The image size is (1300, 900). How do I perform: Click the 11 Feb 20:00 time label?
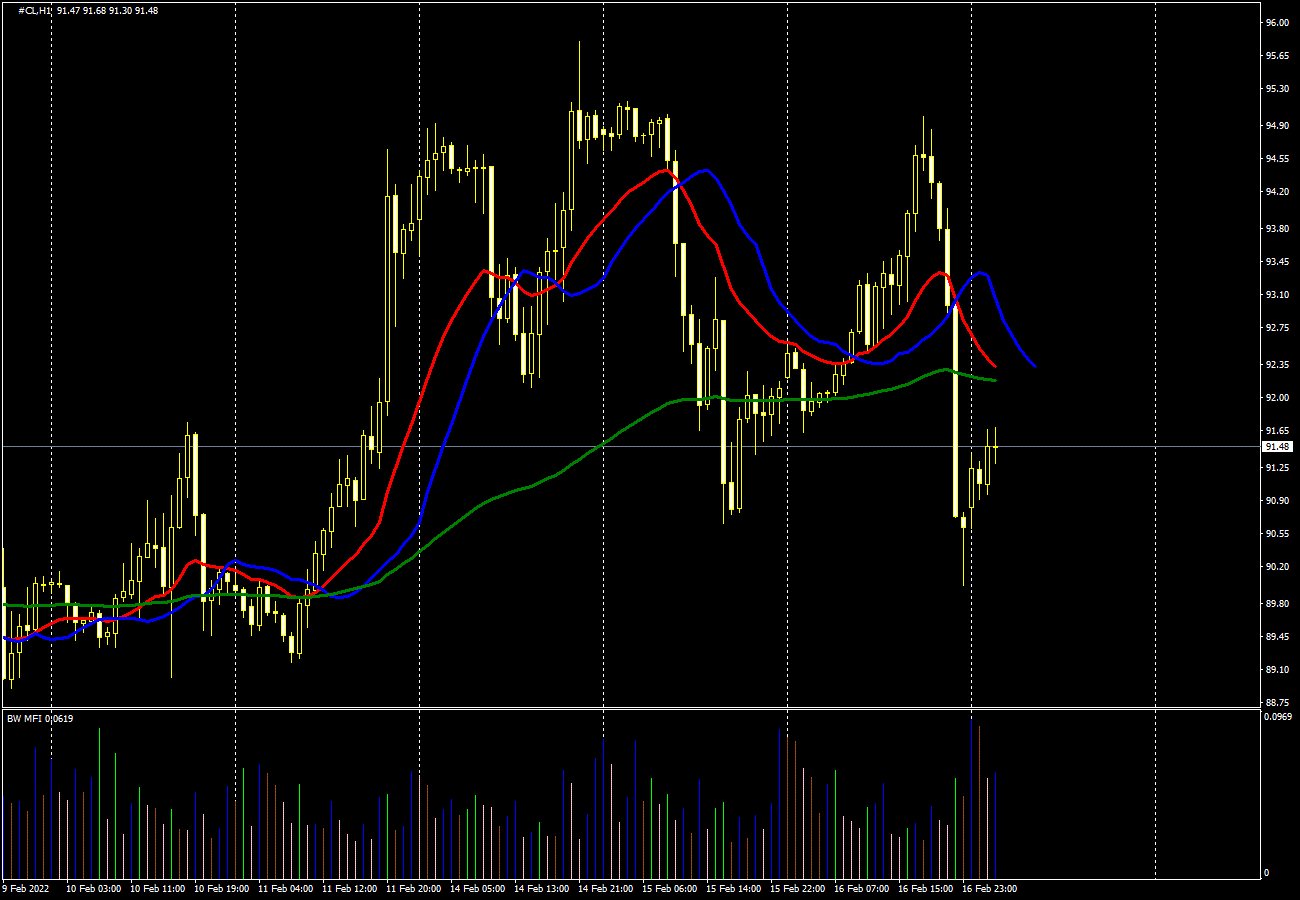(414, 888)
